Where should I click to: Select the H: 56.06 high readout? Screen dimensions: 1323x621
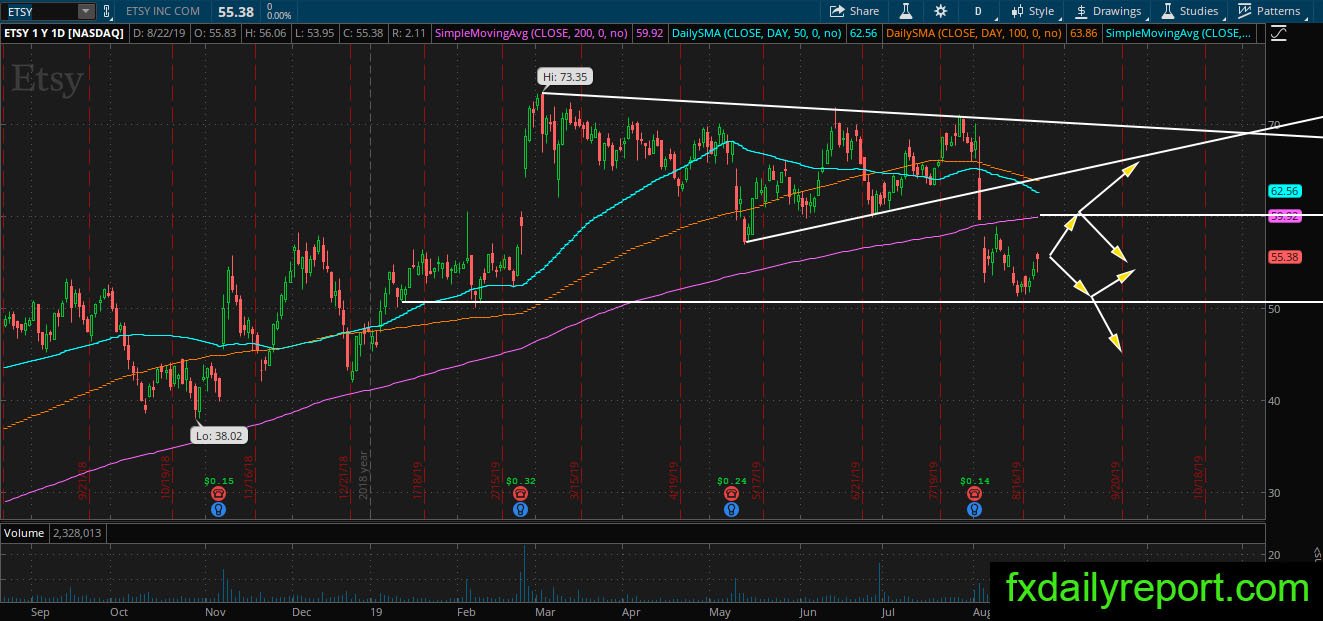click(266, 33)
